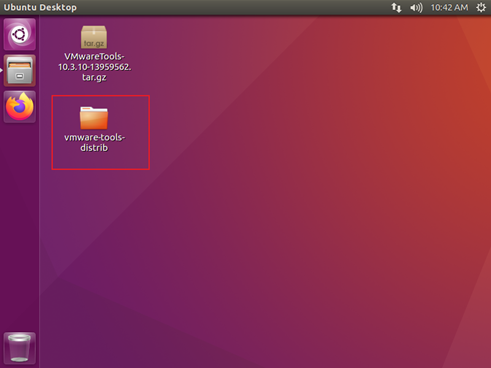Click the VMwareTools-10.3.10-13959562.tar.gz file name
The width and height of the screenshot is (491, 368).
(94, 67)
